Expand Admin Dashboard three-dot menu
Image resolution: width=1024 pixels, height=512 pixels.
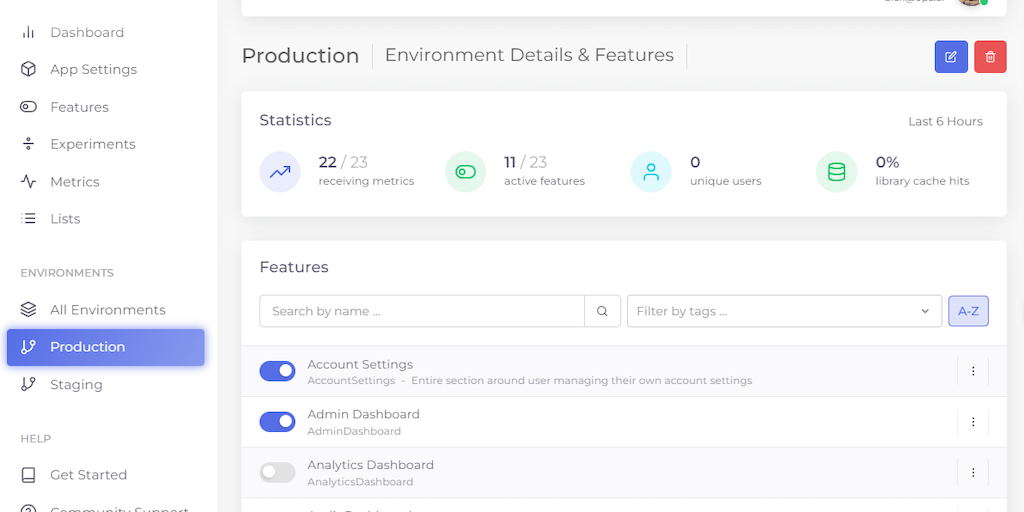pyautogui.click(x=973, y=422)
